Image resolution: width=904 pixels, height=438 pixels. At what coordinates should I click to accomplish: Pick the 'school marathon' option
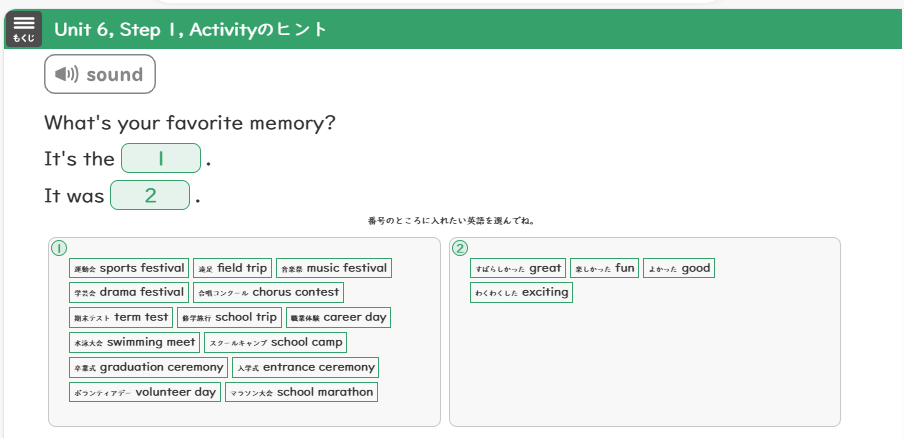[301, 392]
